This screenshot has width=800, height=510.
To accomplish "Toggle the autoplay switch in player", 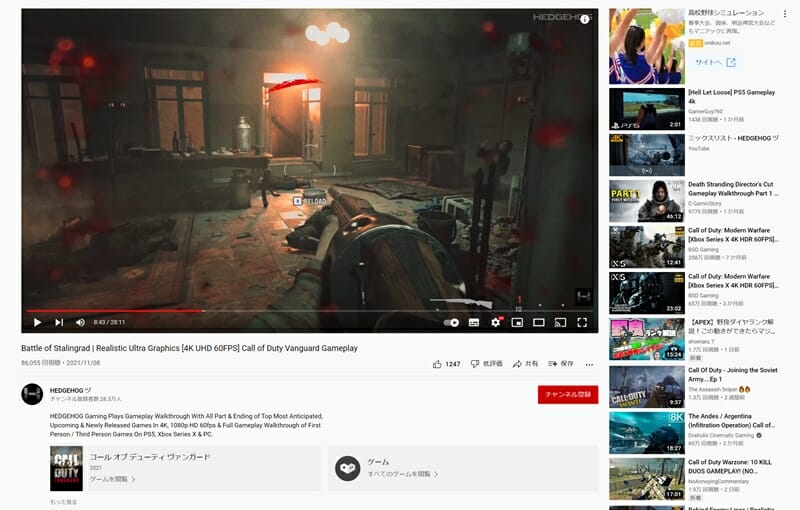I will tap(451, 322).
